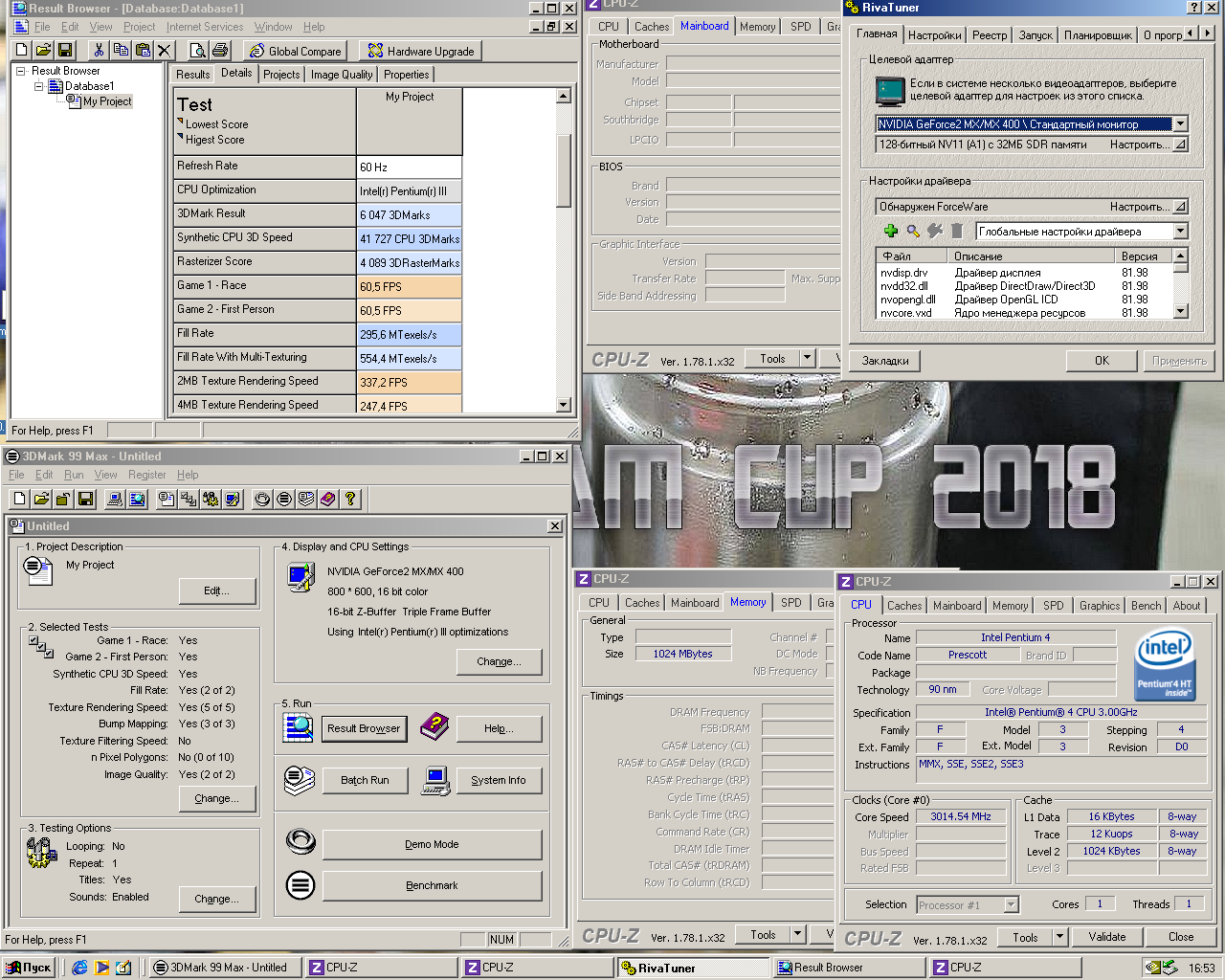This screenshot has height=980, width=1225.
Task: Open Run menu in 3DMark 99 Max
Action: click(x=74, y=475)
